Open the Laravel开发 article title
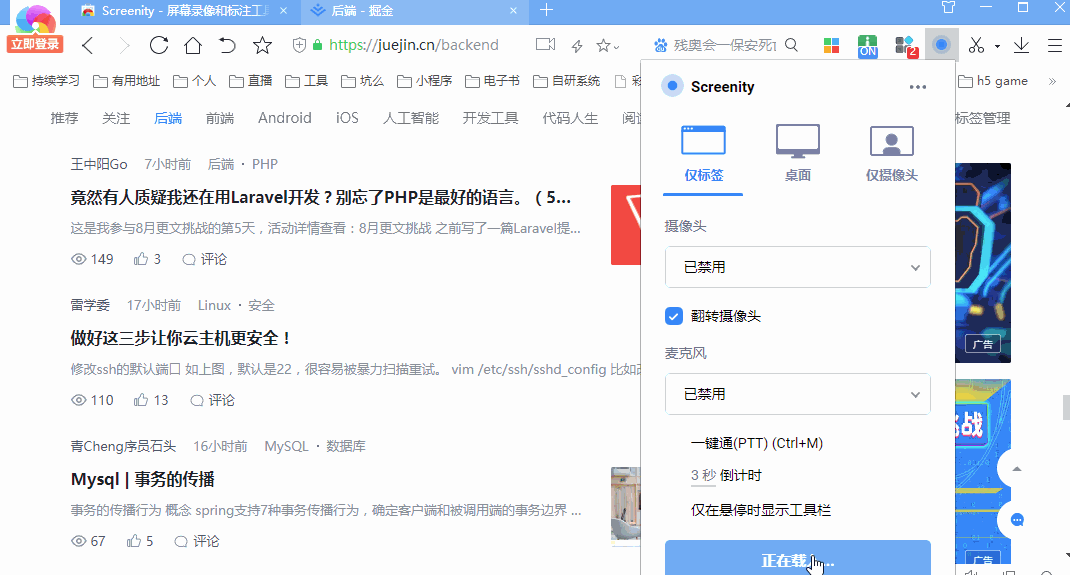 (x=321, y=198)
